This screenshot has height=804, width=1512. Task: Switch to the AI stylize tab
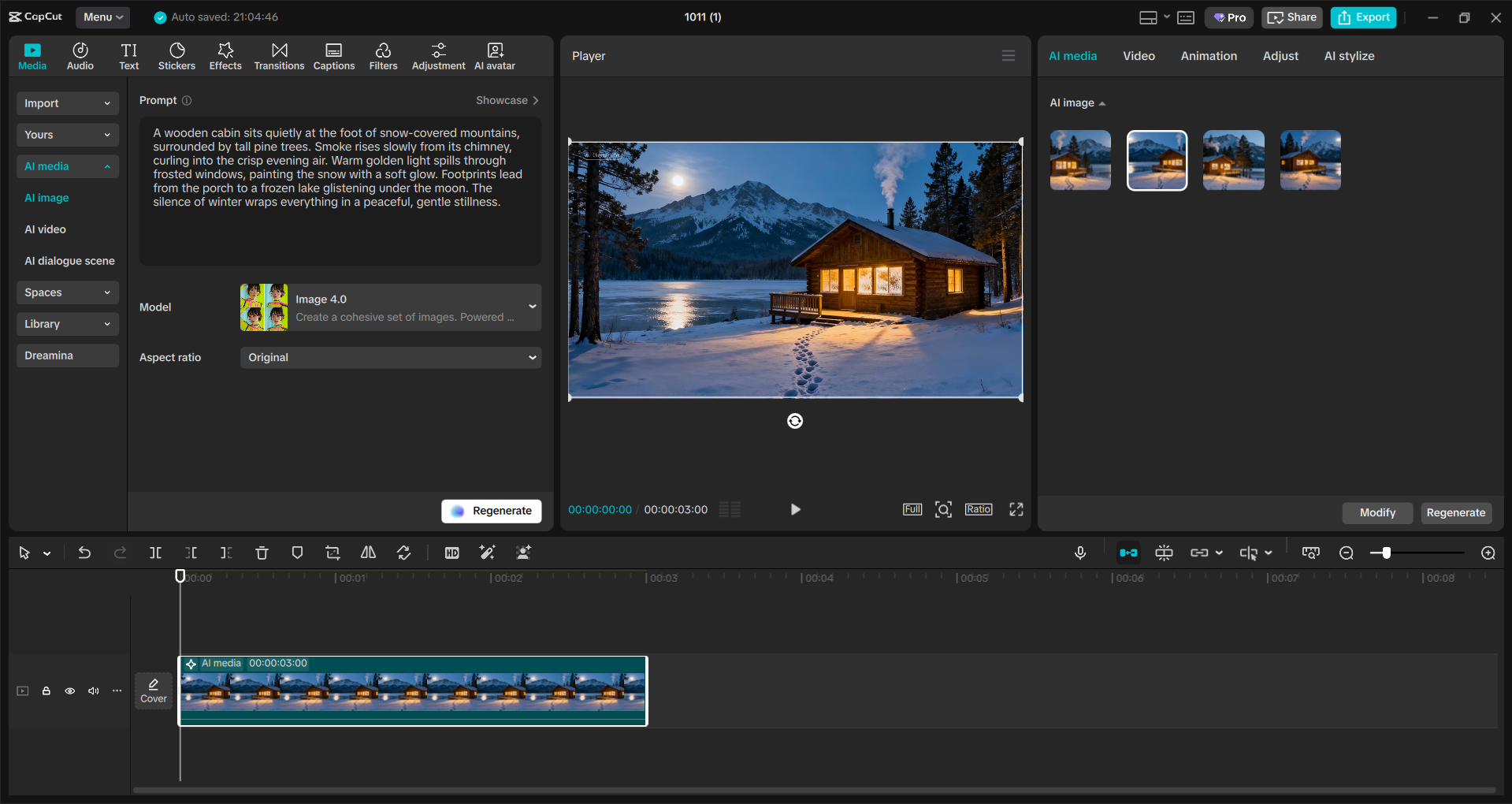(1349, 55)
